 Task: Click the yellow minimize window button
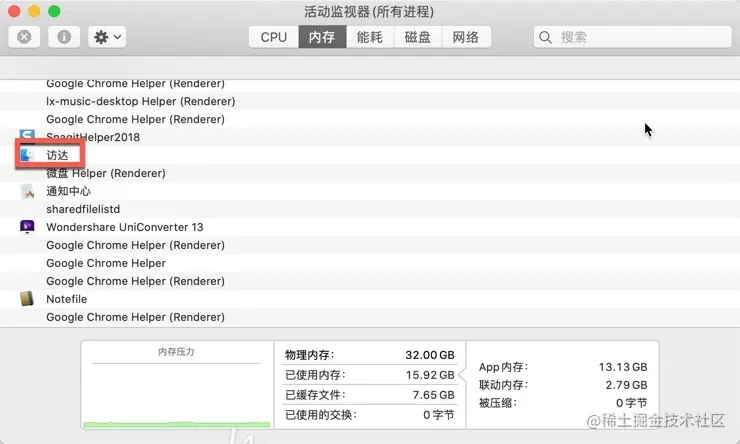(34, 11)
